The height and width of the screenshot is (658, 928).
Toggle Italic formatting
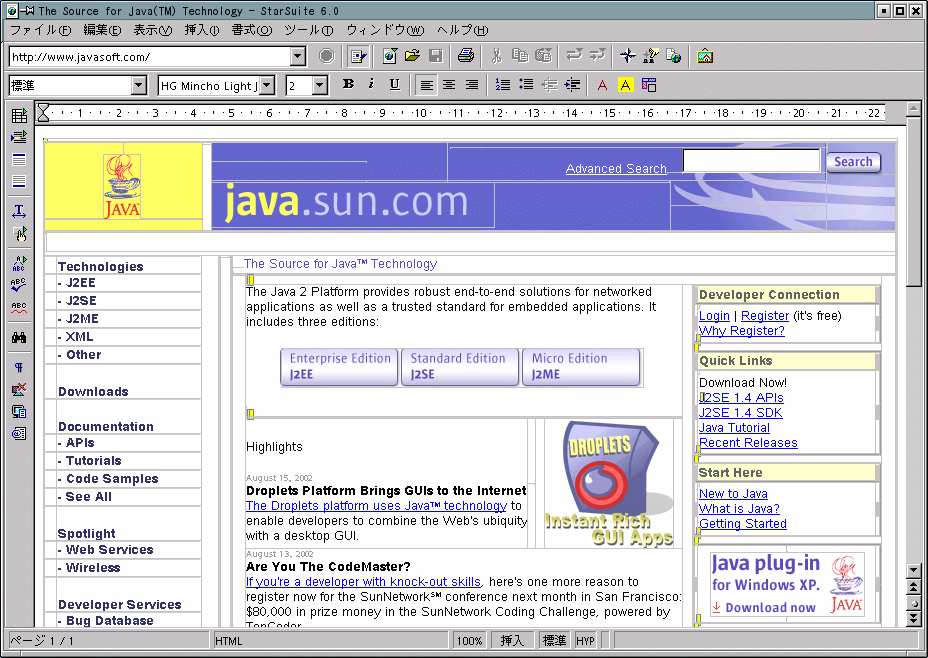point(371,85)
